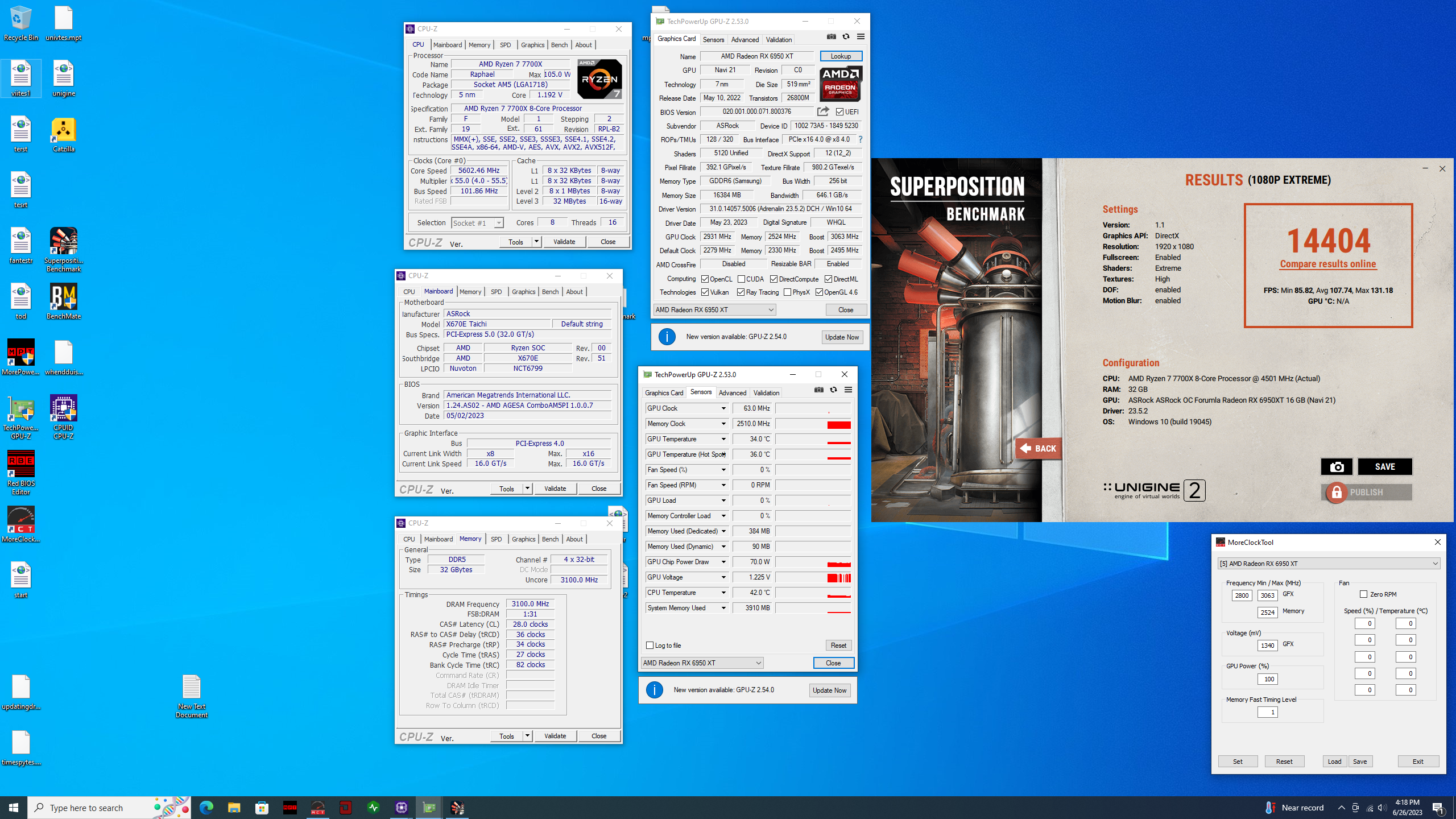This screenshot has height=819, width=1456.
Task: Click the SAVE button in Superposition results
Action: tap(1385, 467)
